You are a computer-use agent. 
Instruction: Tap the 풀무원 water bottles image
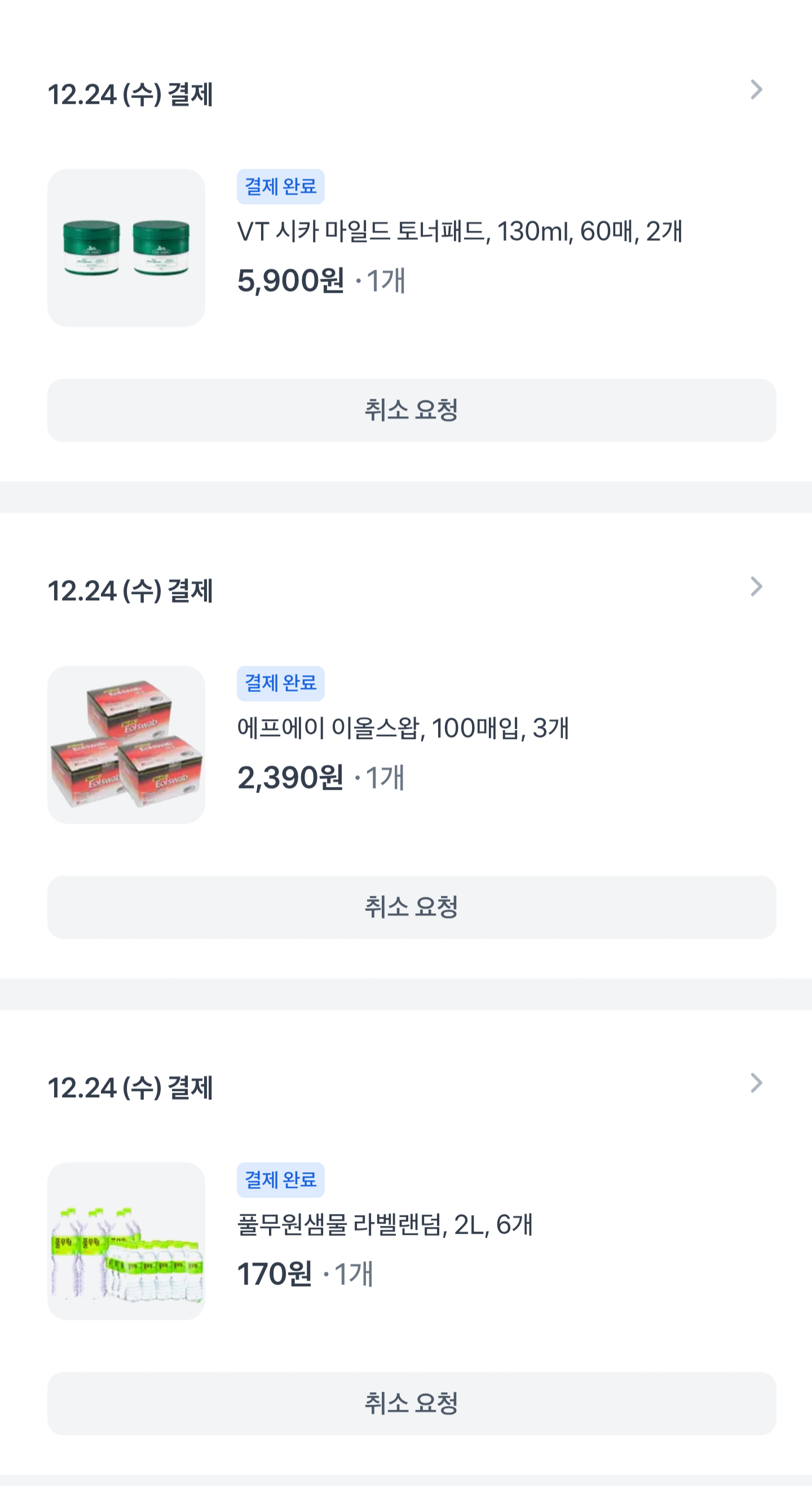coord(126,1241)
